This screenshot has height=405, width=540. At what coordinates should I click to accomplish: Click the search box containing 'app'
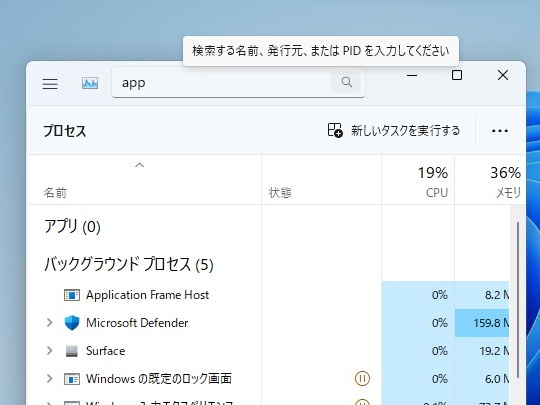coord(238,83)
